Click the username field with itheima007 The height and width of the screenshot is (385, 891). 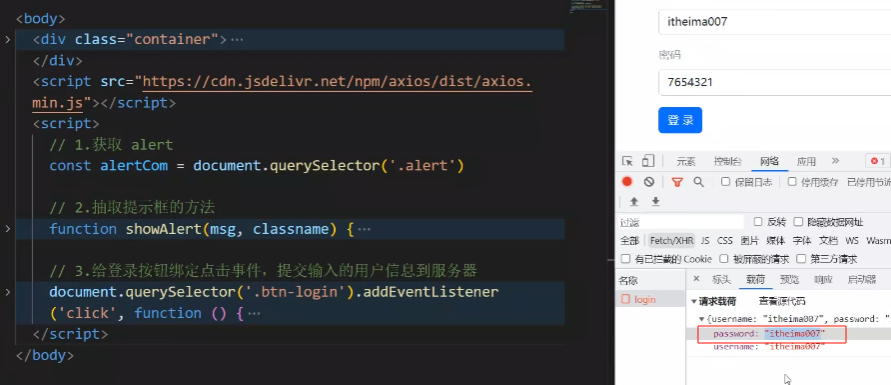click(775, 22)
